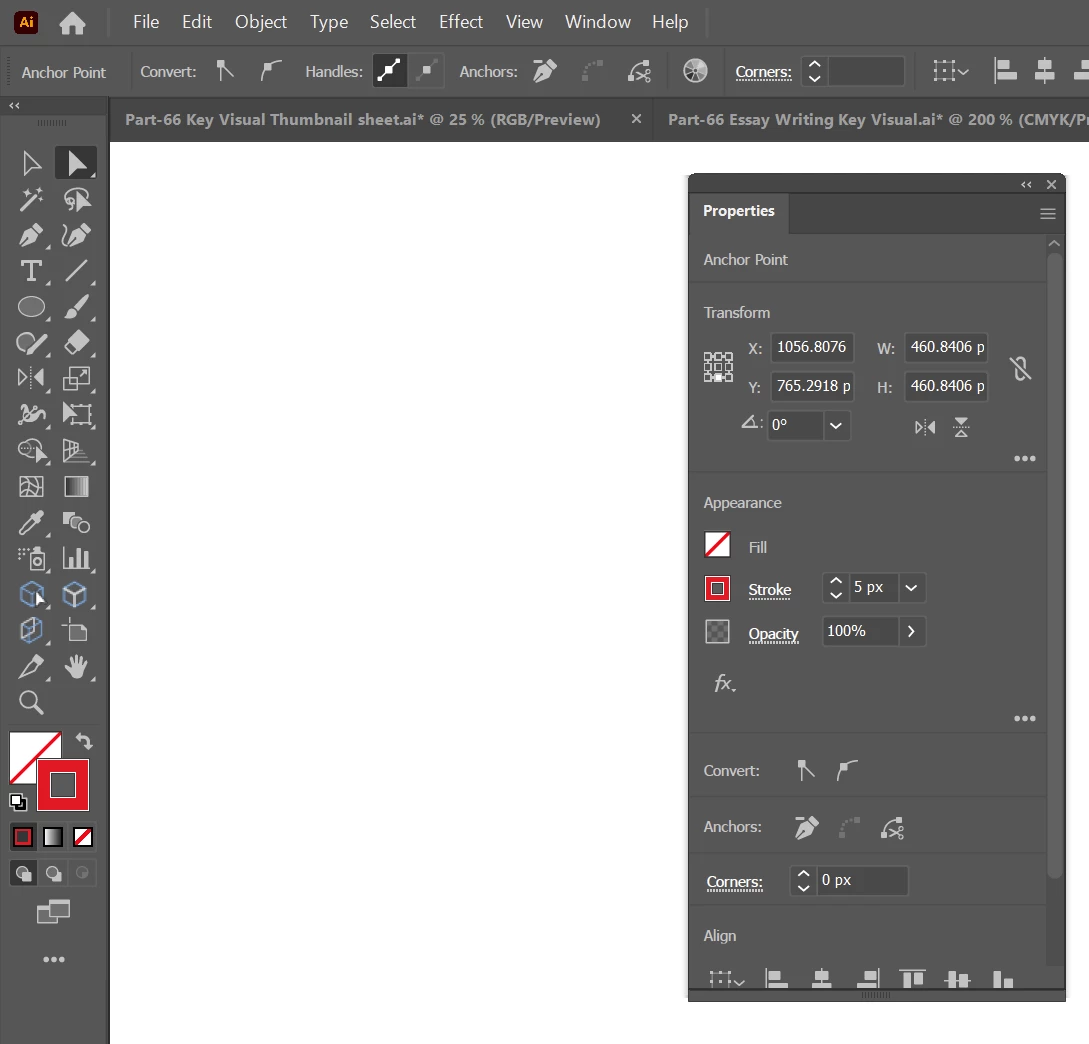The height and width of the screenshot is (1044, 1089).
Task: Open the Object menu
Action: (260, 22)
